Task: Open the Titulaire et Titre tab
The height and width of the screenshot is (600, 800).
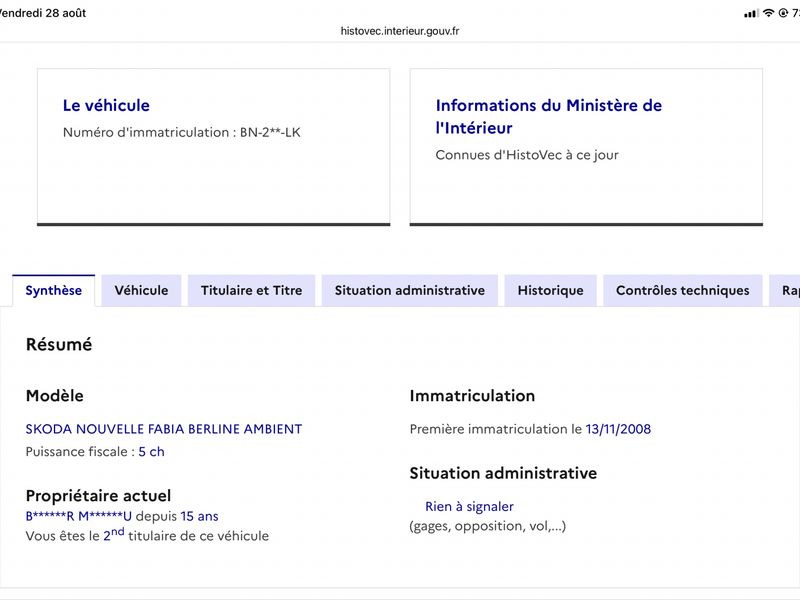Action: tap(252, 290)
